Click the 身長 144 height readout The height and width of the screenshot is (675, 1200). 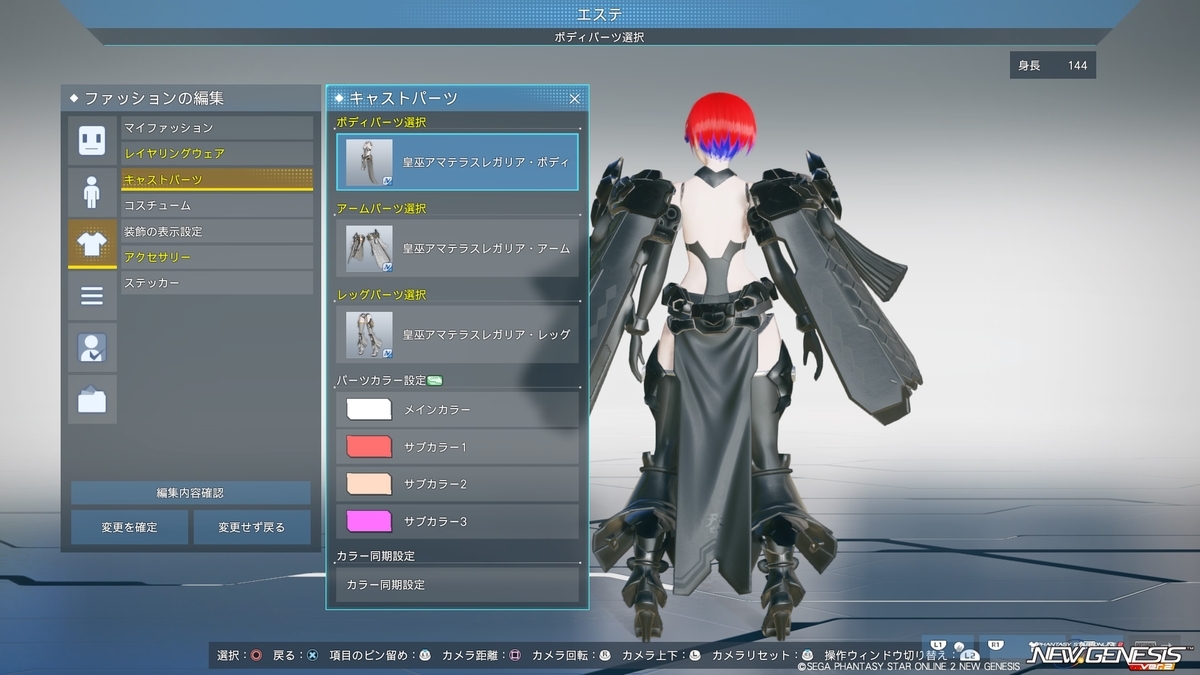pyautogui.click(x=1052, y=66)
